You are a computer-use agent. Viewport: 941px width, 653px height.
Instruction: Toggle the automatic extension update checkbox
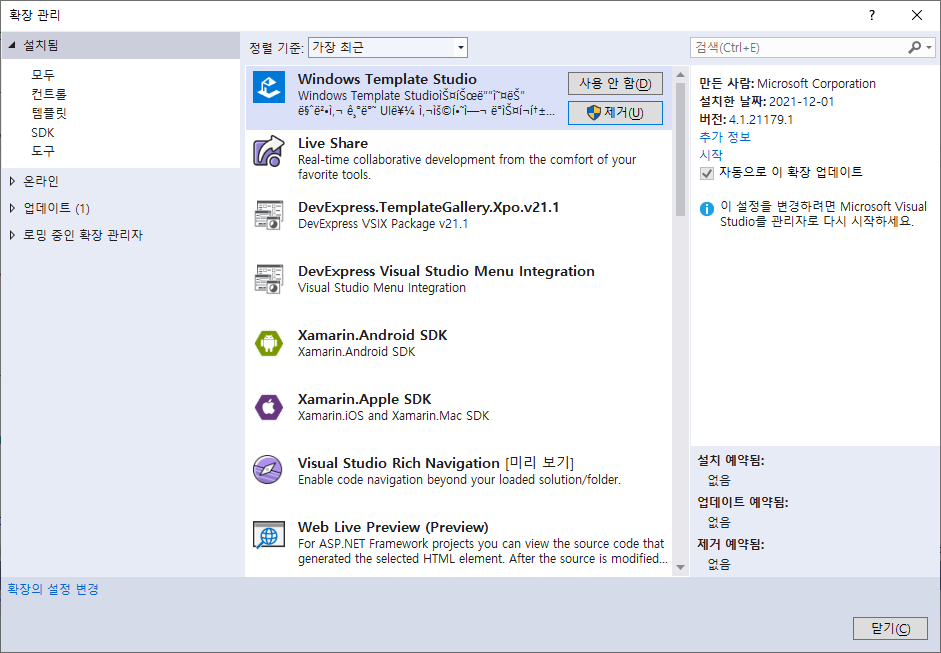pos(707,173)
